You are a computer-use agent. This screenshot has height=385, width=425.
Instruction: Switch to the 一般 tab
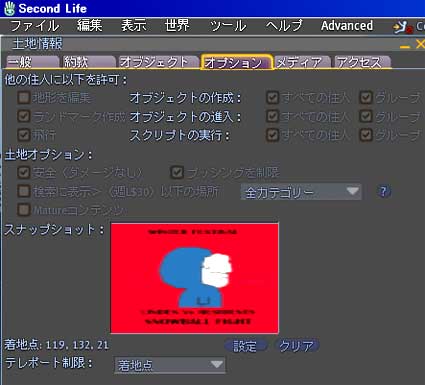32,62
